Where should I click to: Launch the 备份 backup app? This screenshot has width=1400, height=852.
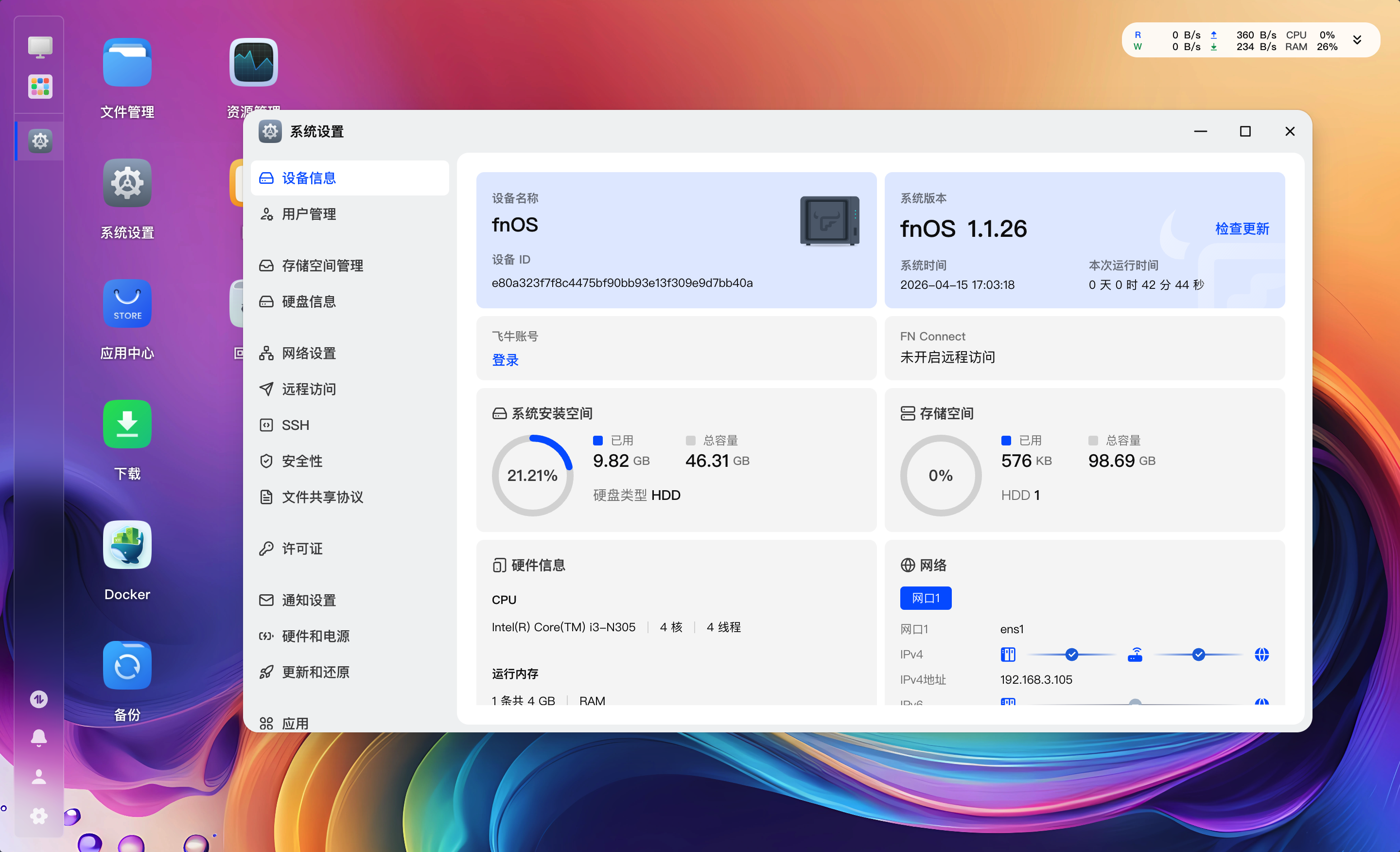(127, 665)
